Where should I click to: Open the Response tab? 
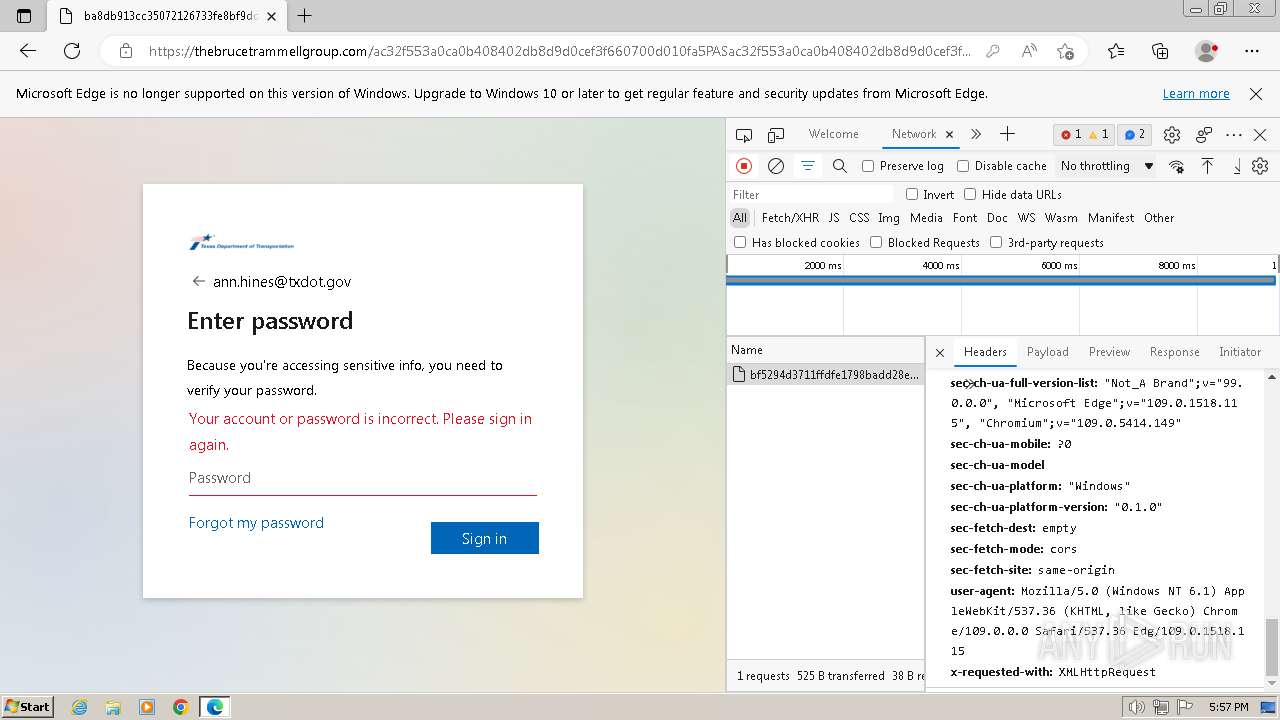click(x=1174, y=352)
